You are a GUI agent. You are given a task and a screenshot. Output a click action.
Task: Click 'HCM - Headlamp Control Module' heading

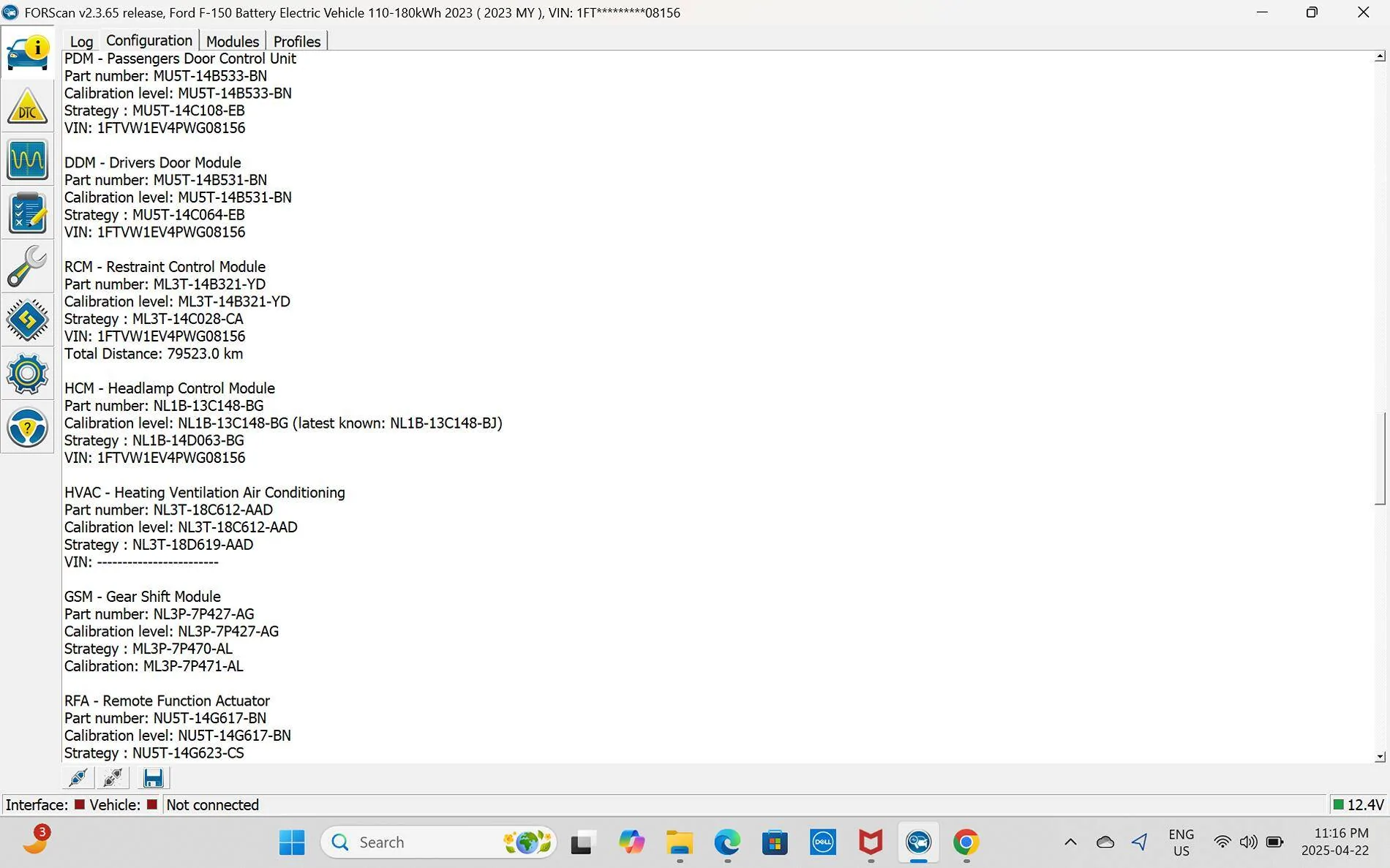[170, 388]
